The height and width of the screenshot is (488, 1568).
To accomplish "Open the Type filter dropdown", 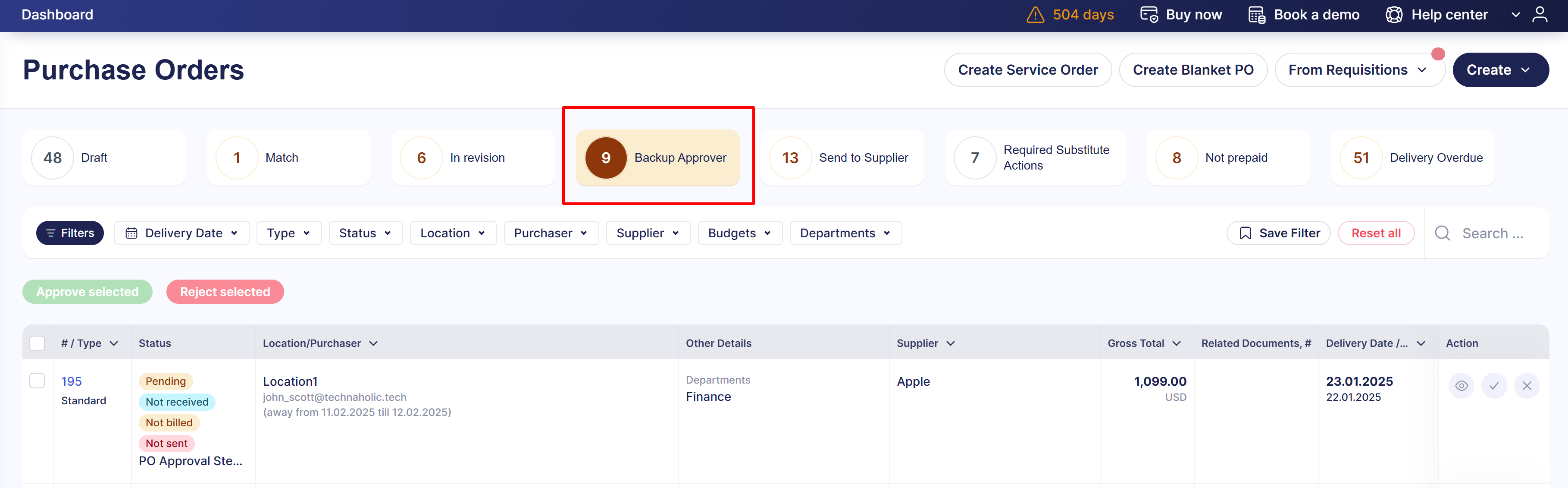I will click(x=288, y=233).
